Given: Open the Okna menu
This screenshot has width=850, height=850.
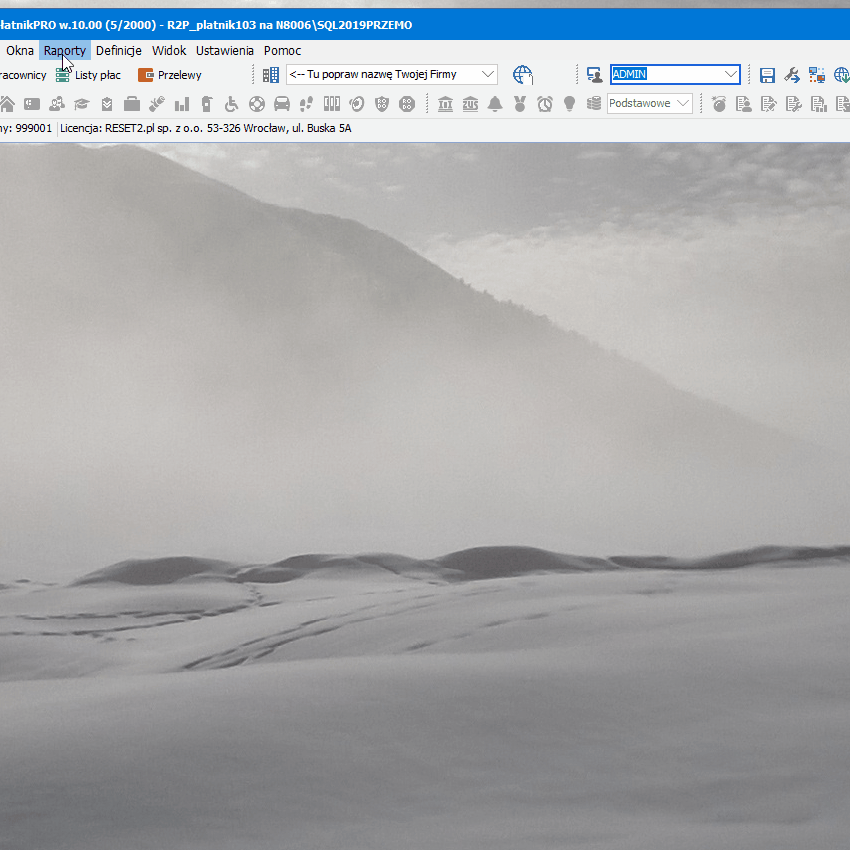Looking at the screenshot, I should [x=20, y=50].
